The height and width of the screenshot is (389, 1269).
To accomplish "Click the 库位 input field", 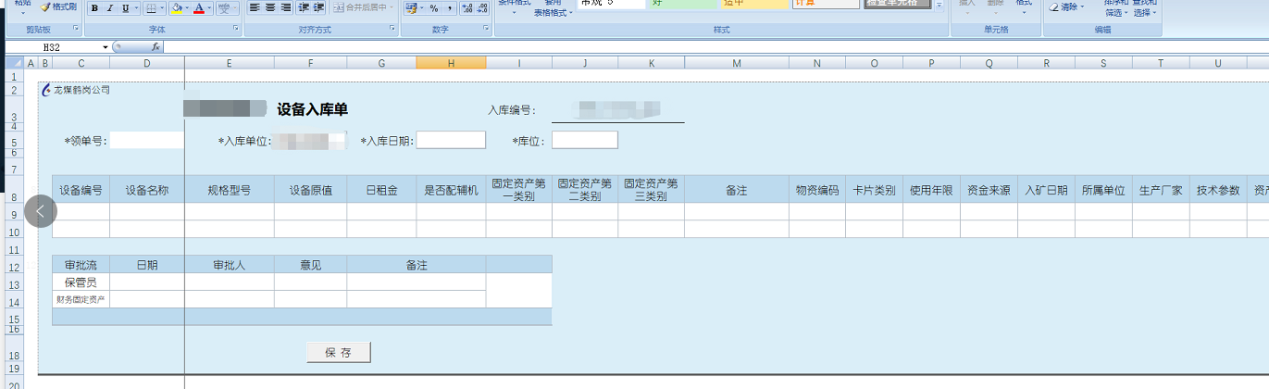I will point(585,140).
